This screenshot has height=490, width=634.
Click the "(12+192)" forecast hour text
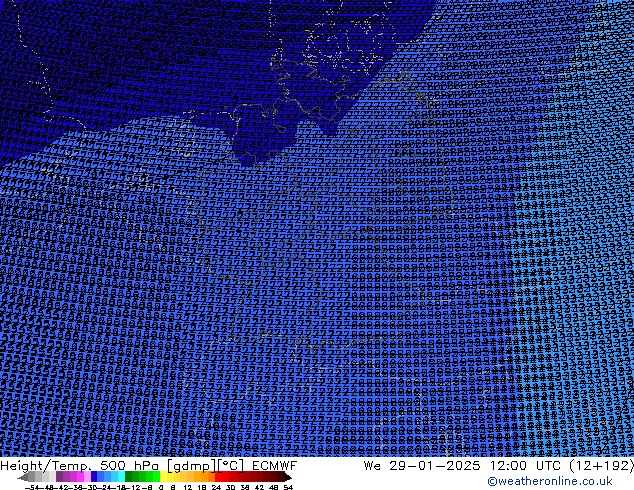click(x=602, y=466)
